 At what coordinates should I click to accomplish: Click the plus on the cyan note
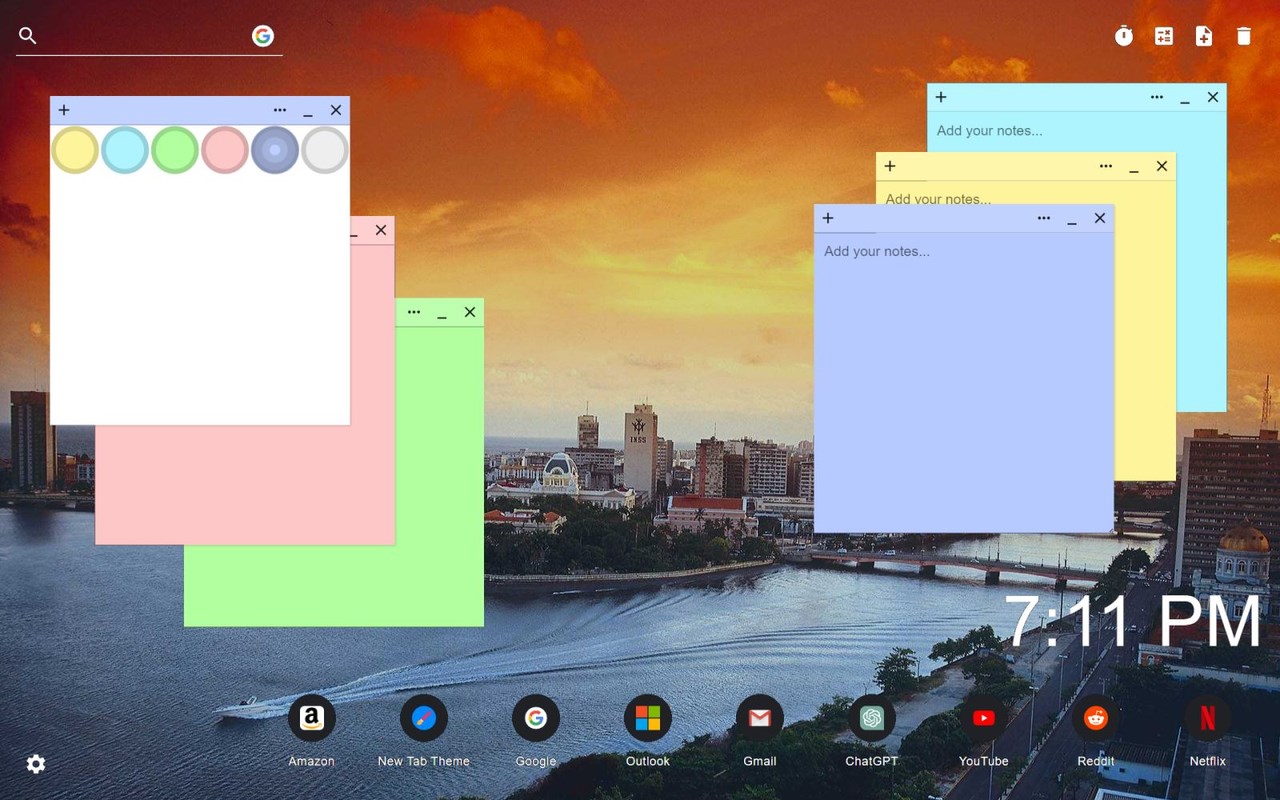(x=941, y=97)
